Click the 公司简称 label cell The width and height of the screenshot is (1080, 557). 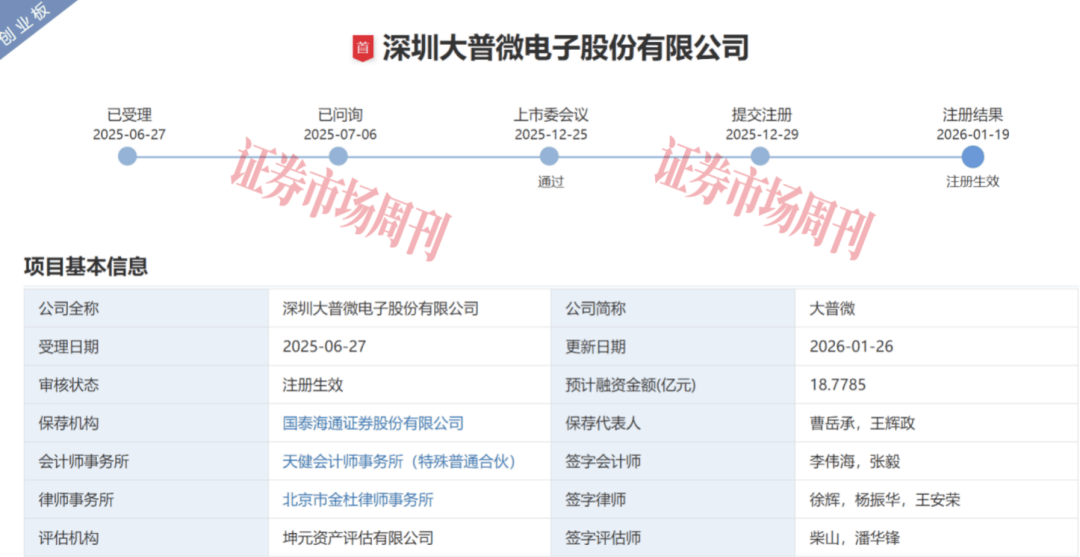673,308
